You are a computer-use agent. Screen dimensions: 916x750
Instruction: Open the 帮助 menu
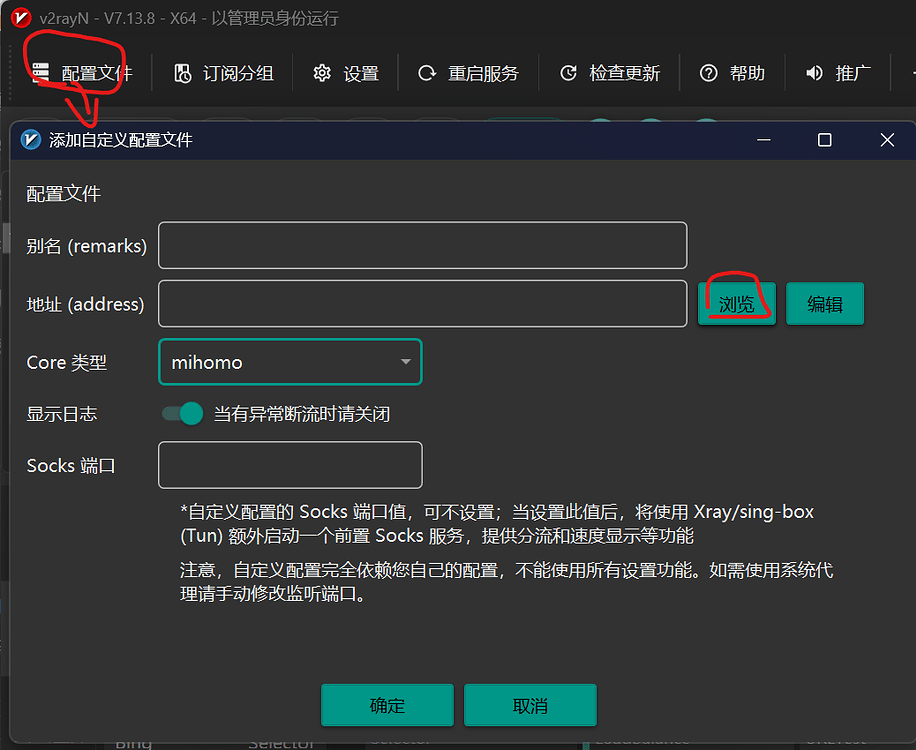(733, 73)
